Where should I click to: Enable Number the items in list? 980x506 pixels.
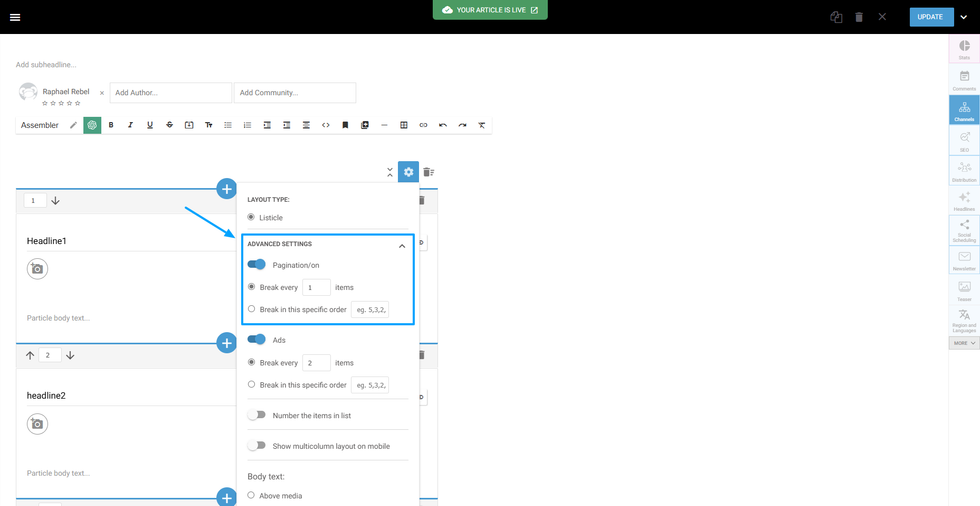[257, 415]
